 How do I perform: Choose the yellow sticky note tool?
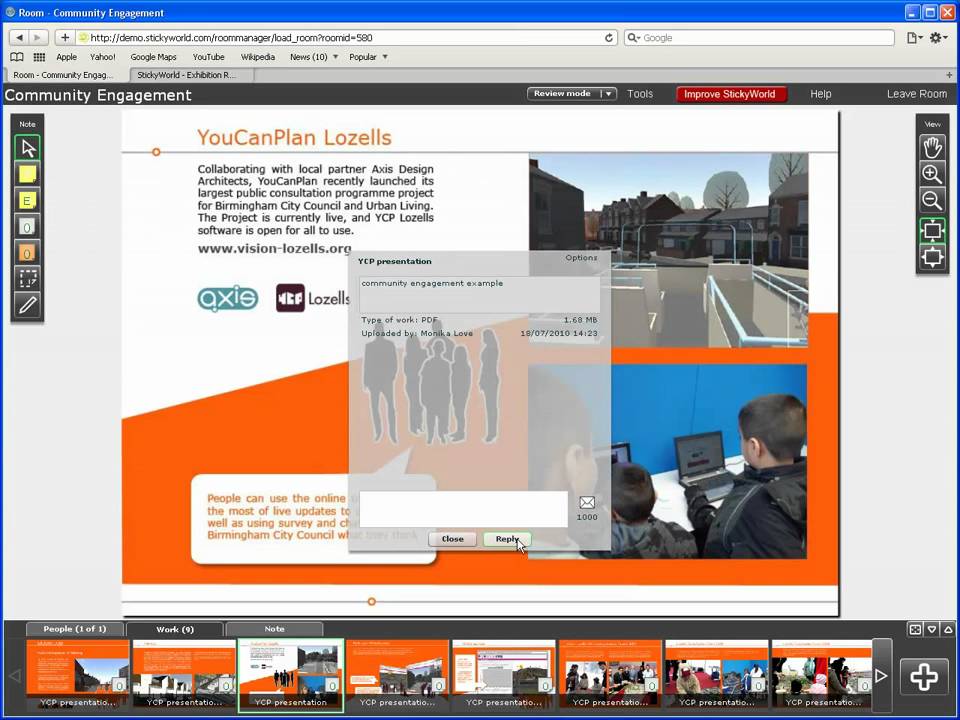tap(28, 174)
